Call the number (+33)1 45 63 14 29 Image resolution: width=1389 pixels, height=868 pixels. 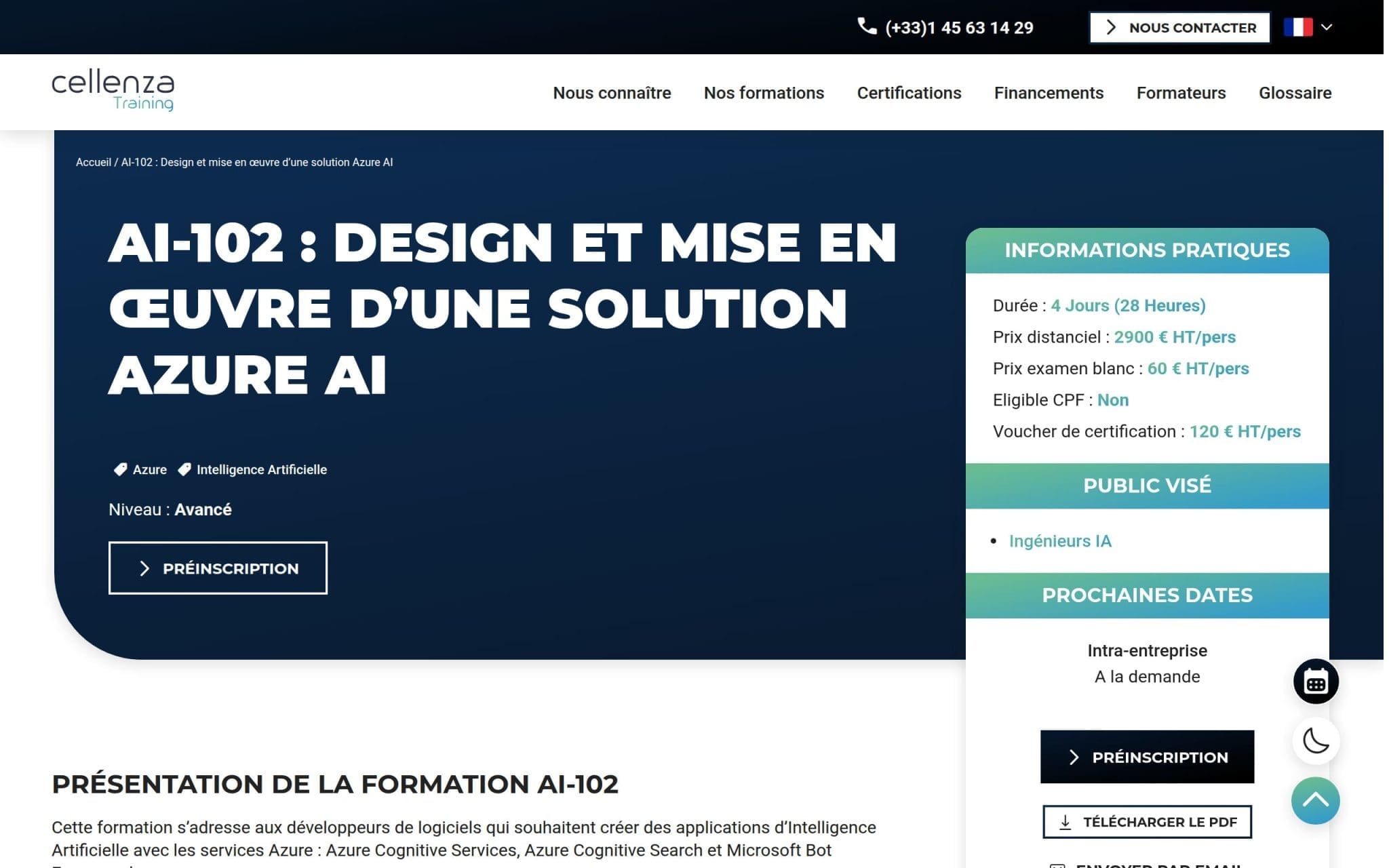coord(959,28)
